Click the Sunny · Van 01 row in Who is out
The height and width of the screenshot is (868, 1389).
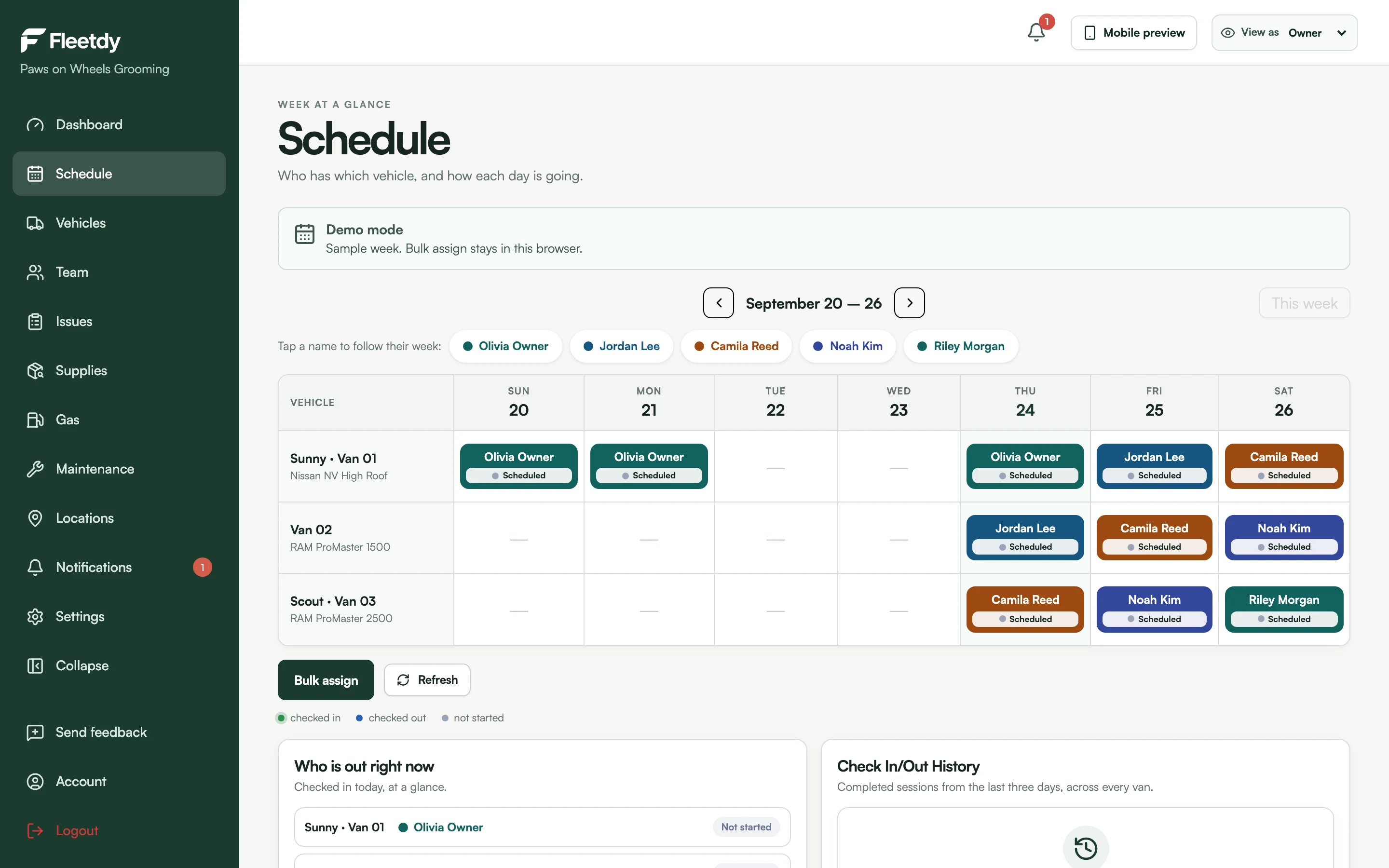tap(542, 827)
